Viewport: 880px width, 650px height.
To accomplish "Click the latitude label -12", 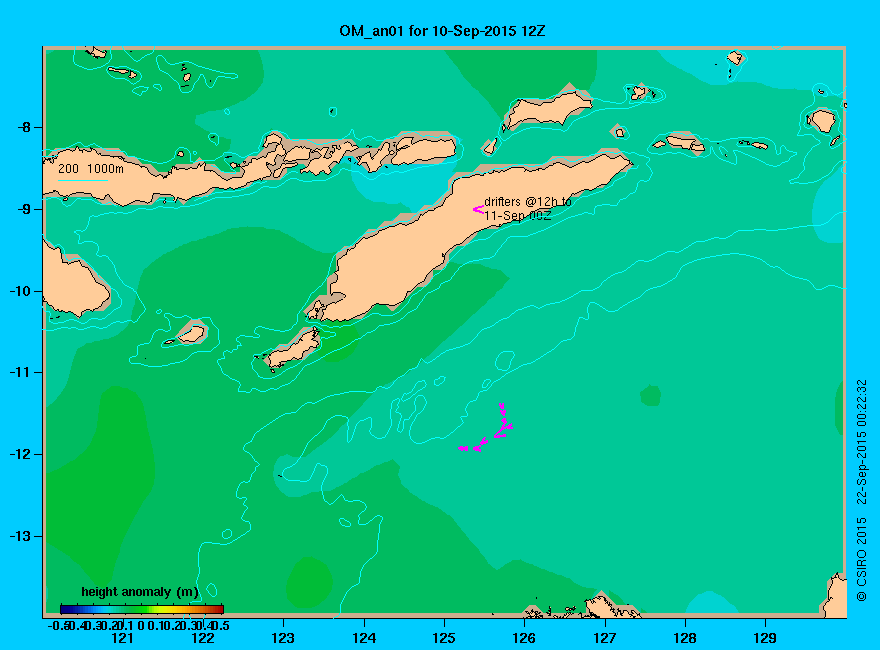I will click(20, 454).
